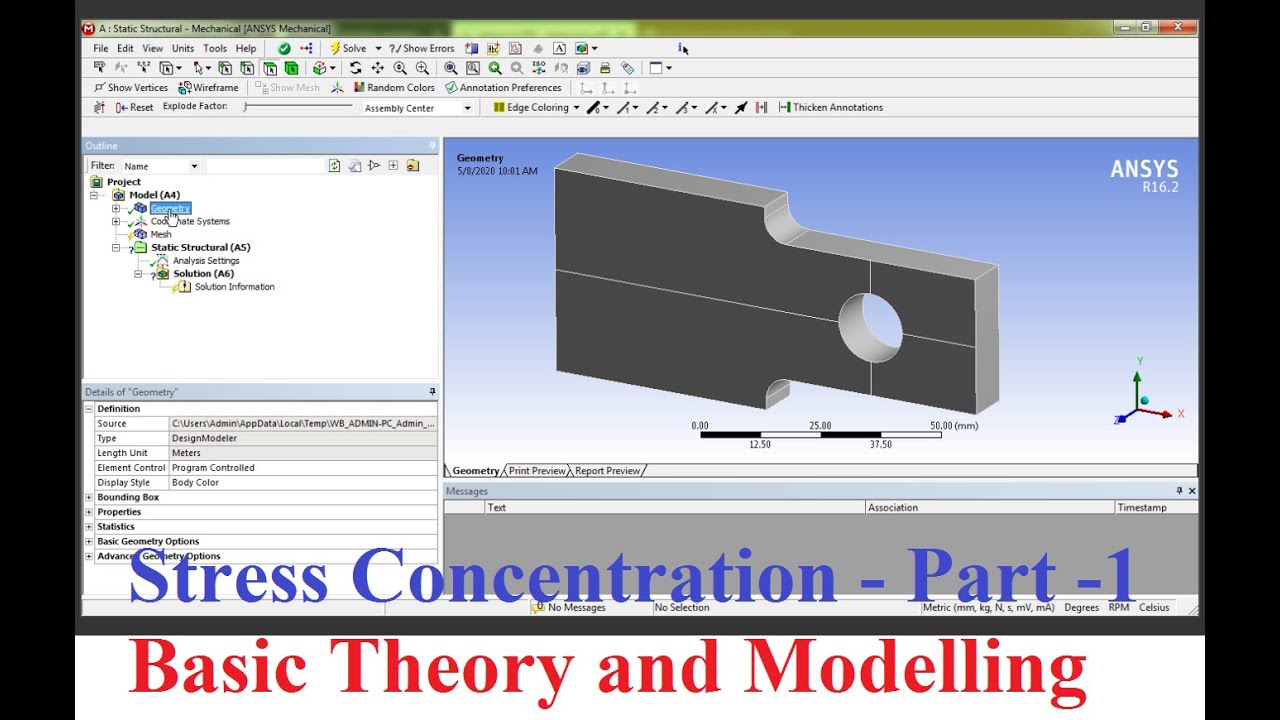Switch to the Report Preview tab

pyautogui.click(x=607, y=470)
